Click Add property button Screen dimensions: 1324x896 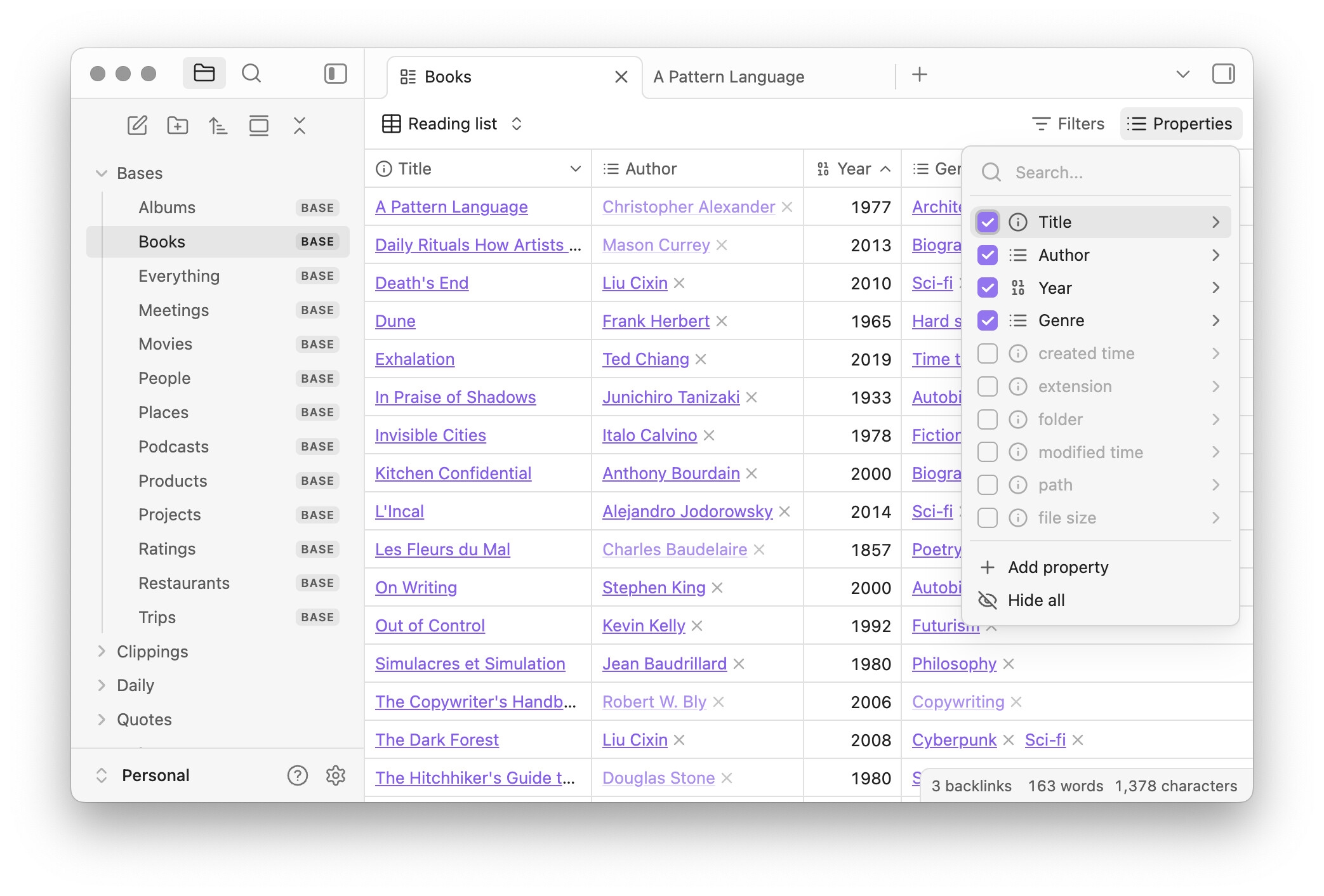1058,567
